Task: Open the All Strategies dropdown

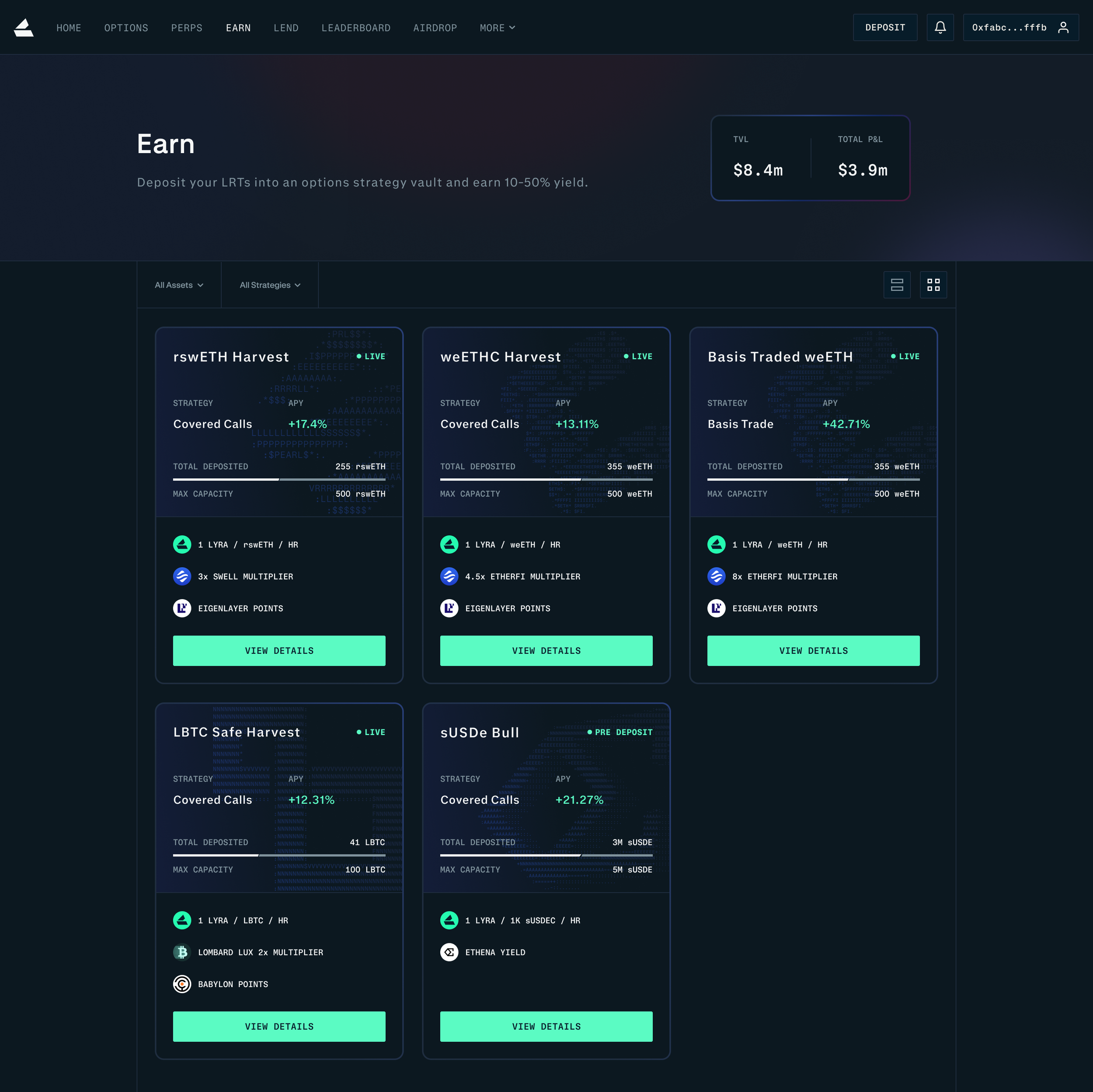Action: coord(270,285)
